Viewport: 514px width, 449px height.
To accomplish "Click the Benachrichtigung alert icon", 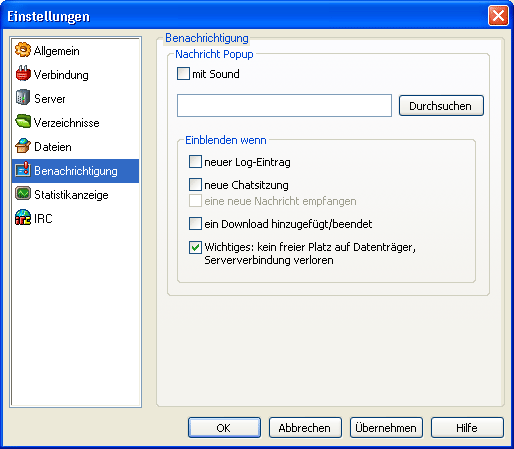I will 23,170.
